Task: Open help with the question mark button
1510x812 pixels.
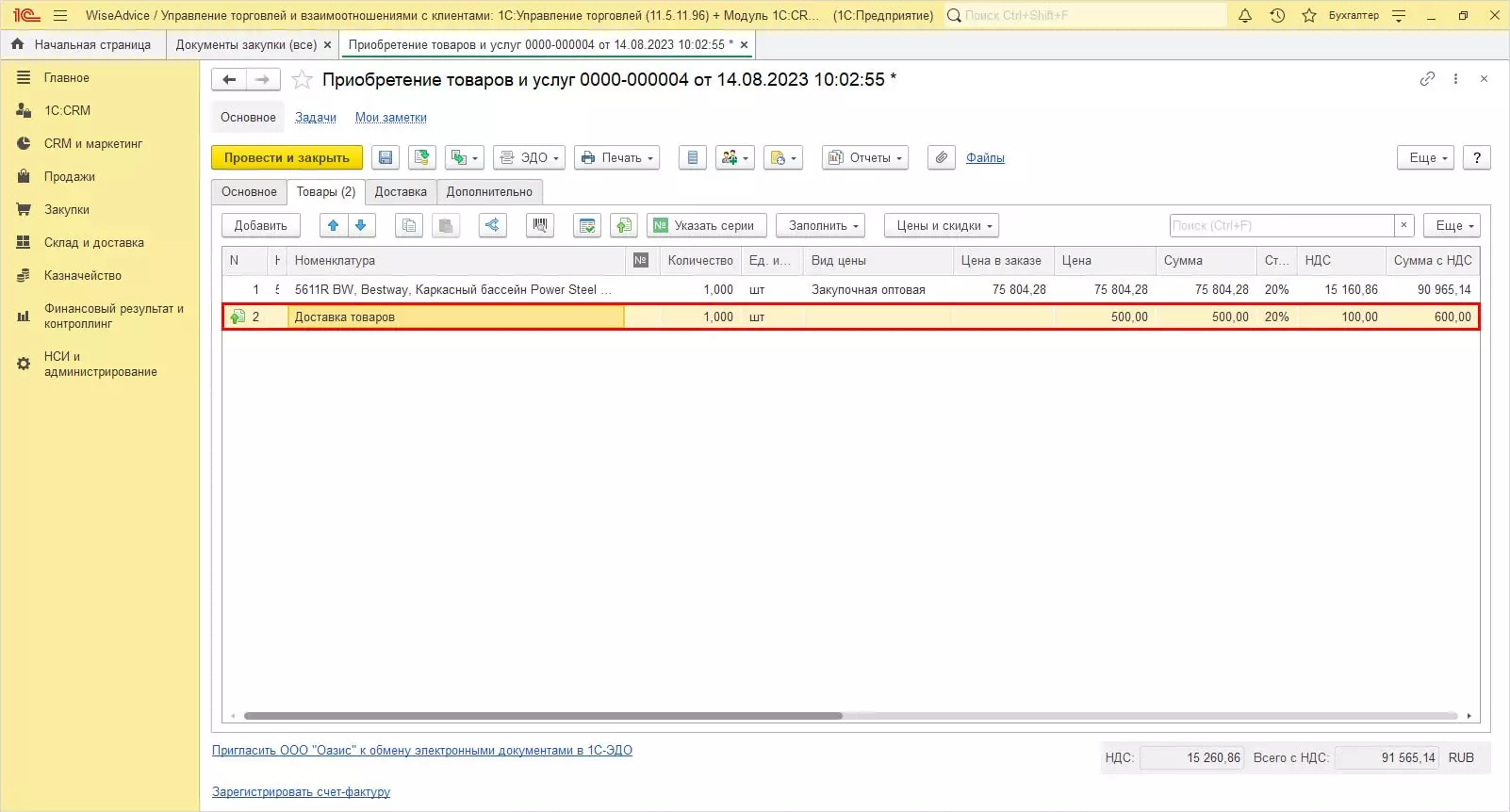Action: coord(1477,157)
